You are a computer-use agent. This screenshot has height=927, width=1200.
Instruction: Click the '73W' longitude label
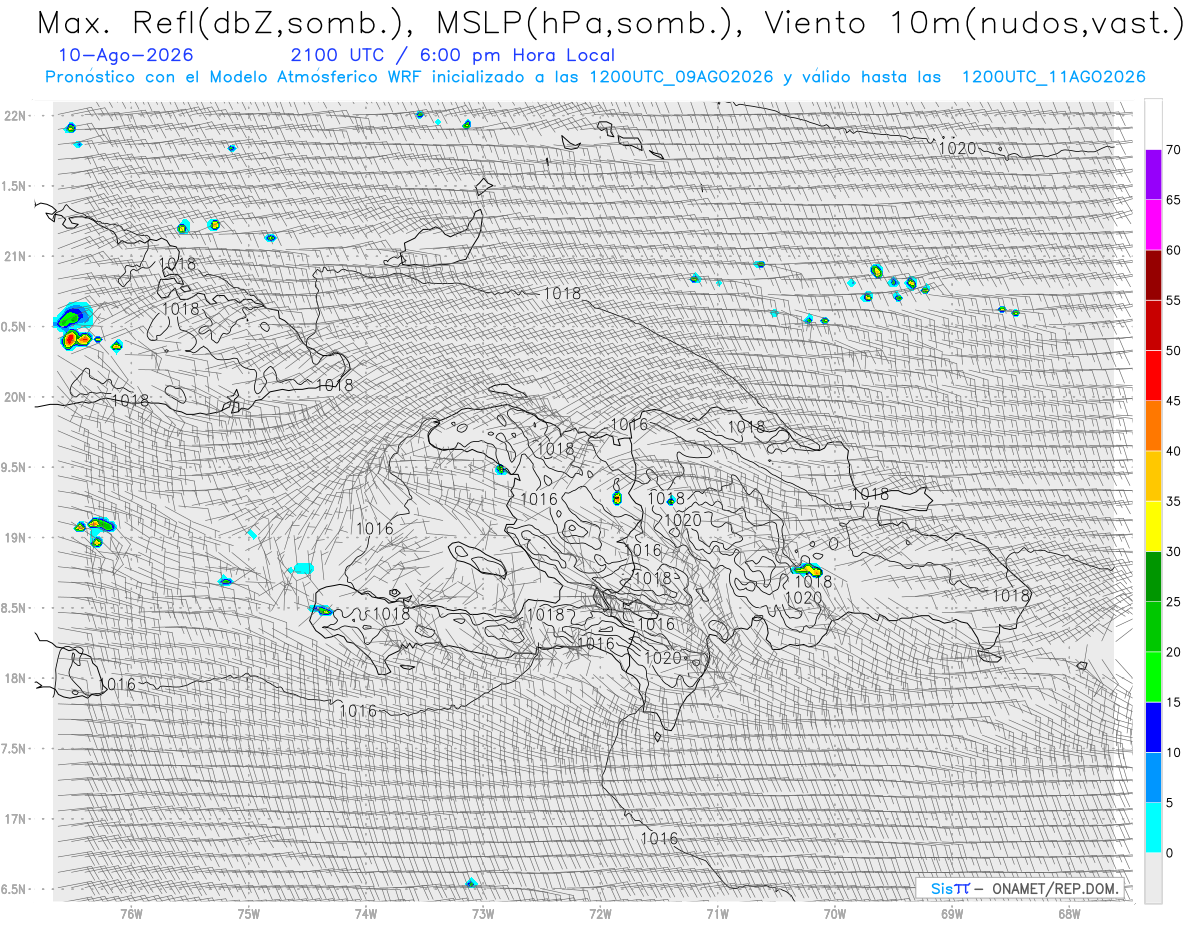[483, 913]
